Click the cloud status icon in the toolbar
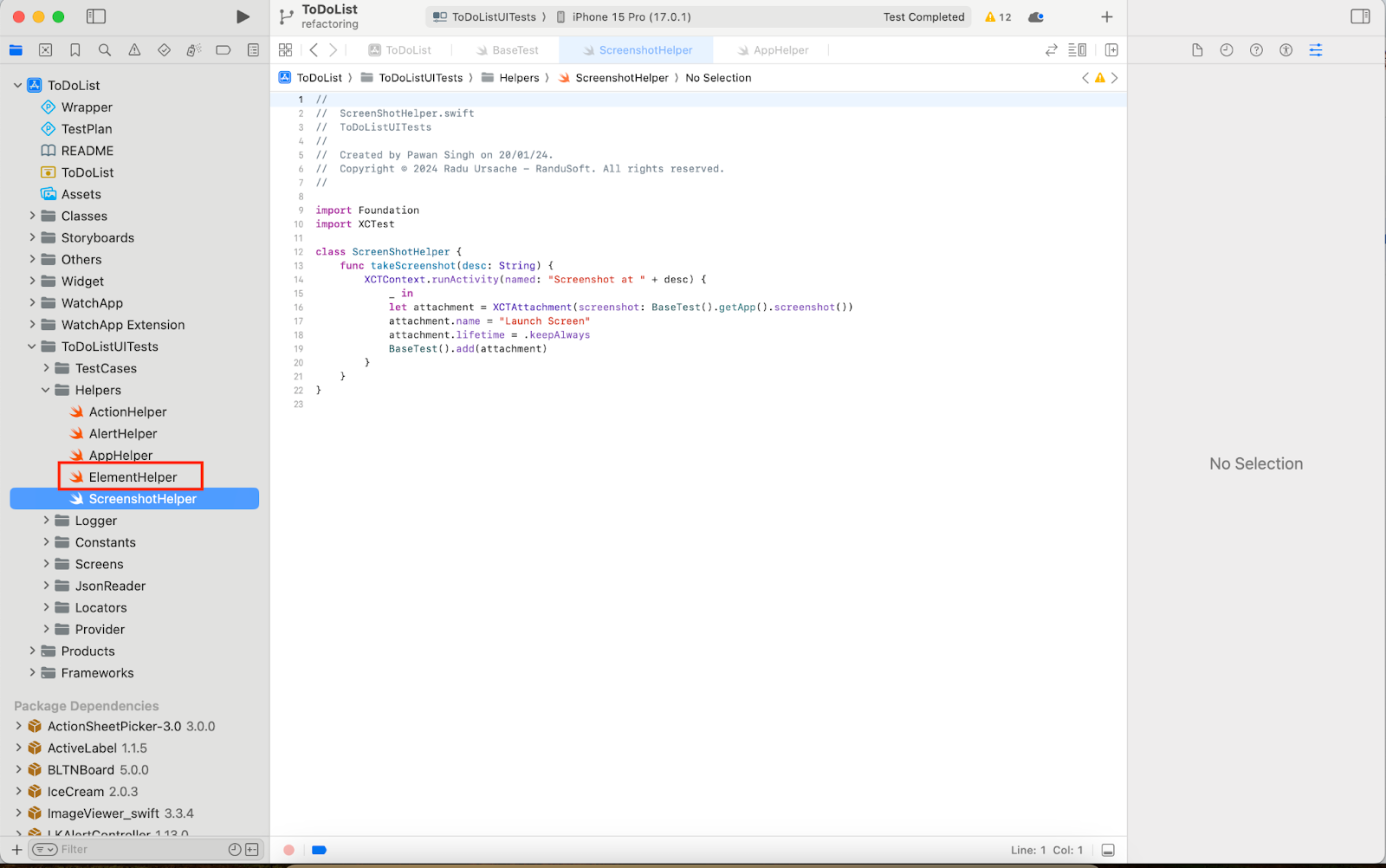The image size is (1386, 868). [1036, 16]
